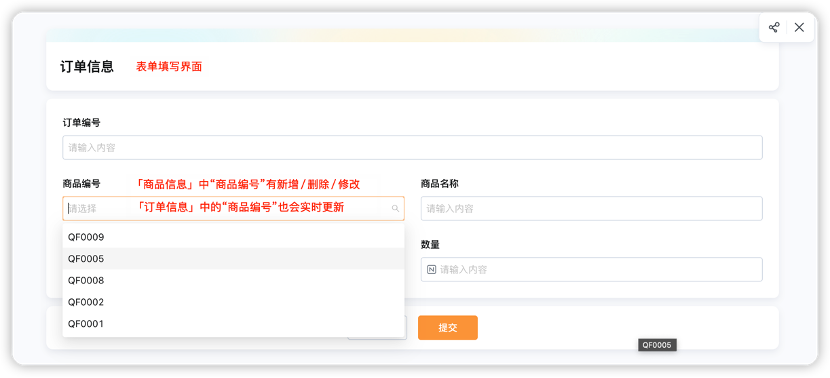Click the search icon in 商品编号 field
Screen dimensions: 830x378
coord(395,209)
